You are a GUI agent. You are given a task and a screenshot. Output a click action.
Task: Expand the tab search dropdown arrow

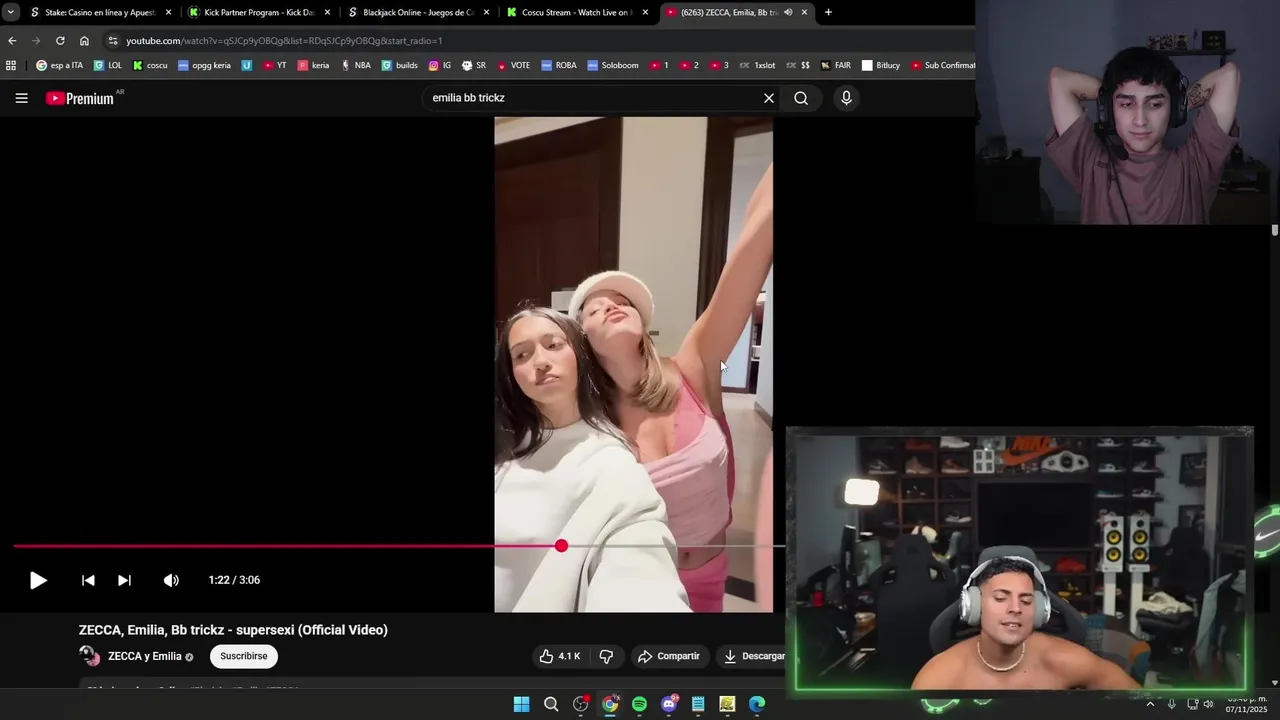tap(10, 12)
